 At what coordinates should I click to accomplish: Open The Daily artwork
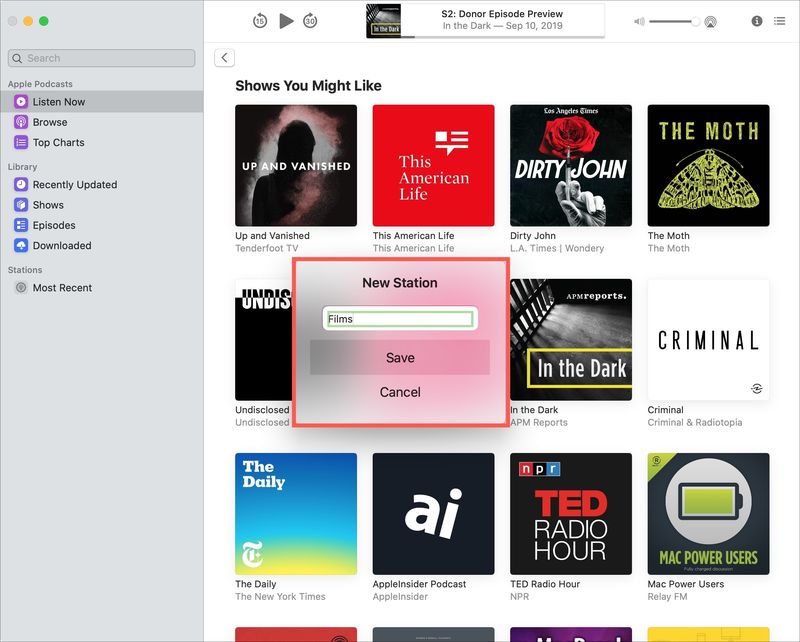tap(296, 513)
